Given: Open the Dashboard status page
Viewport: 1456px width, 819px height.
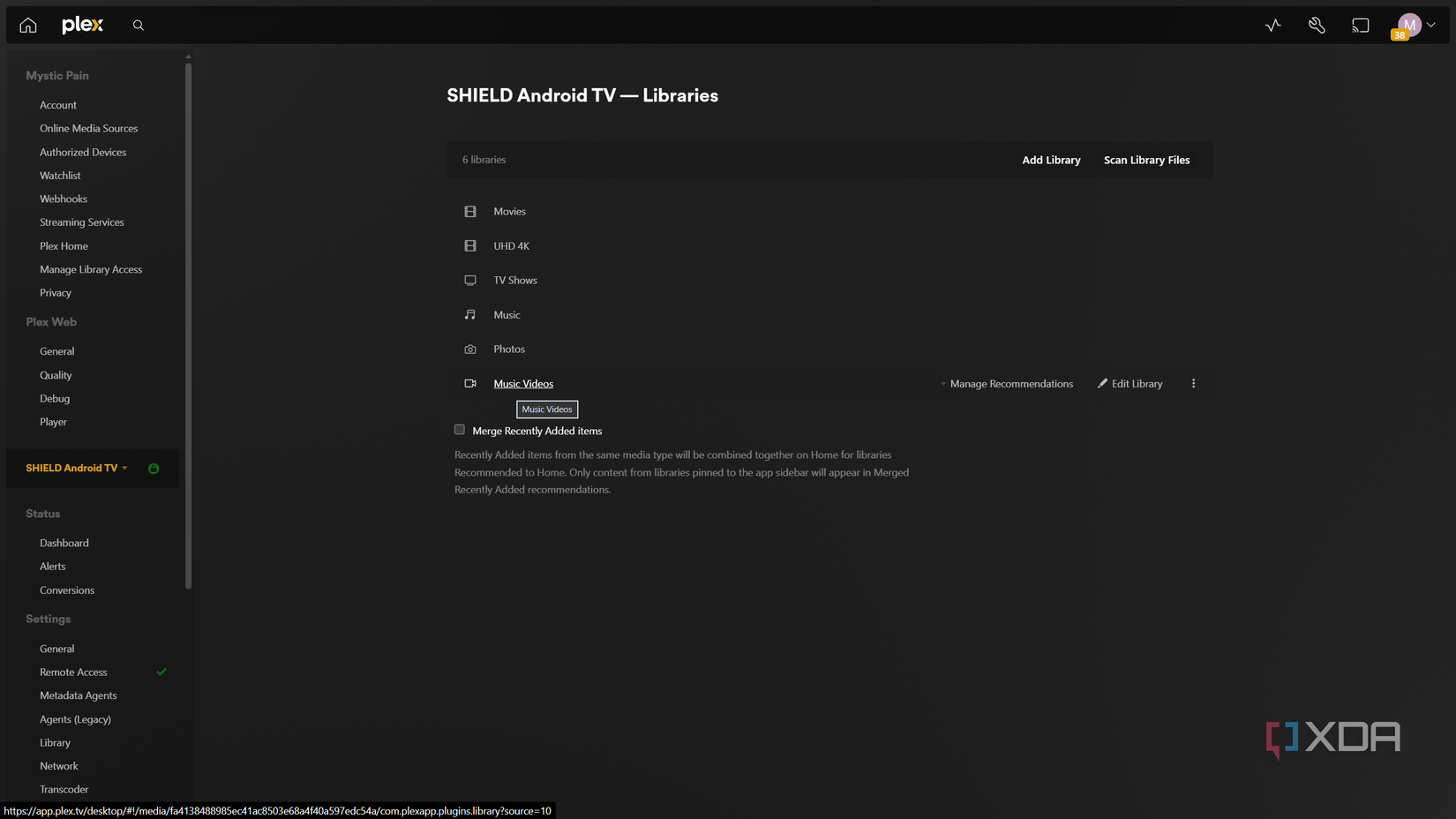Looking at the screenshot, I should [x=64, y=543].
